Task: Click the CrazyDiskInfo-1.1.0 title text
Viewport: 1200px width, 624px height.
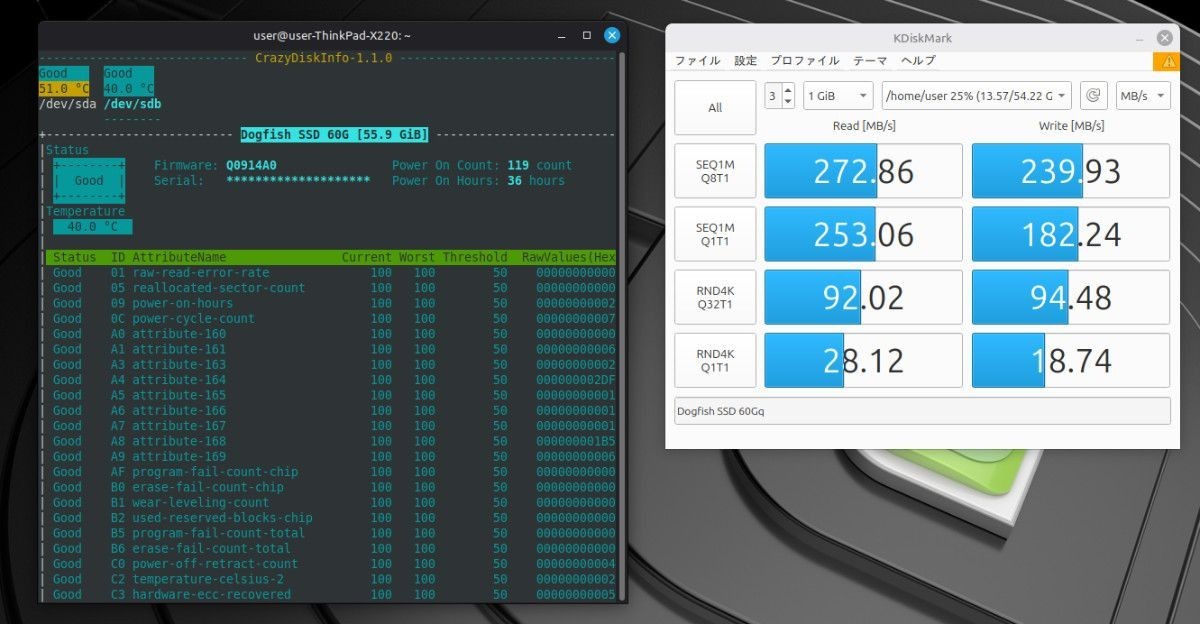Action: 324,58
